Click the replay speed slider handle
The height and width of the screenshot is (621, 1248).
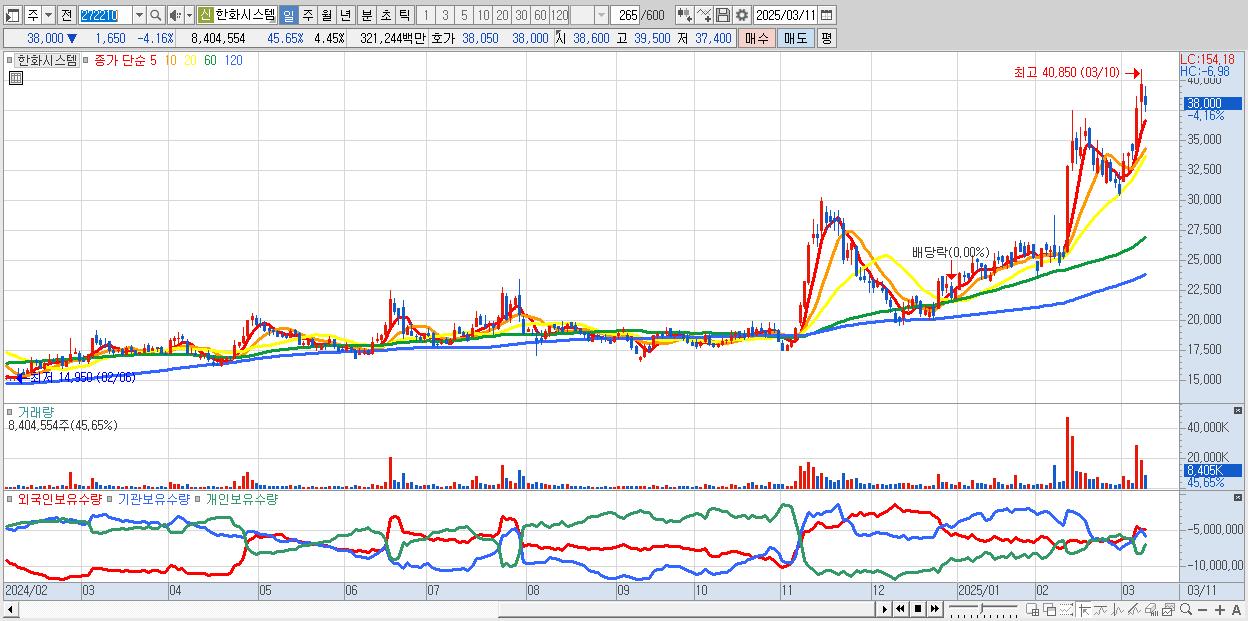coord(981,609)
